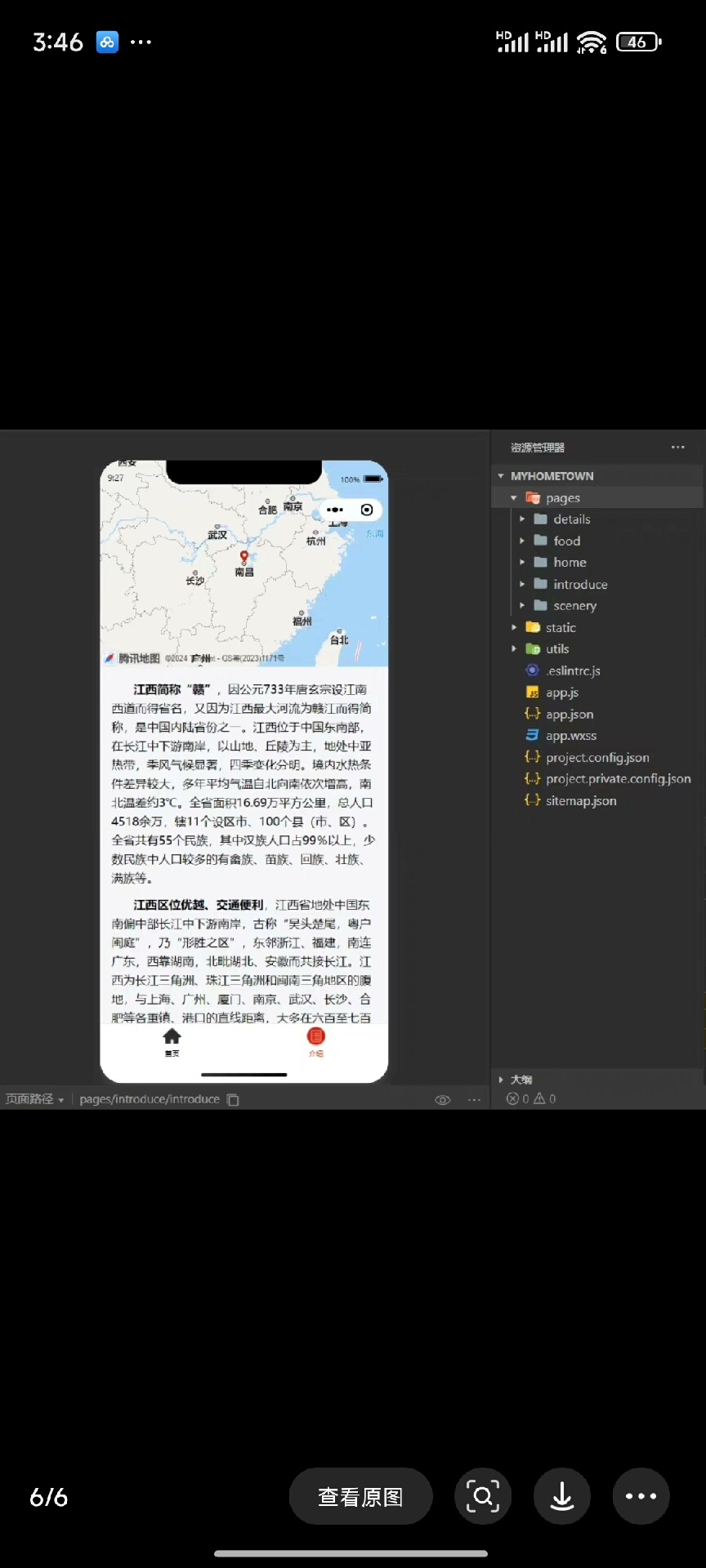
Task: Open the 页面路径 dropdown
Action: click(x=34, y=1099)
